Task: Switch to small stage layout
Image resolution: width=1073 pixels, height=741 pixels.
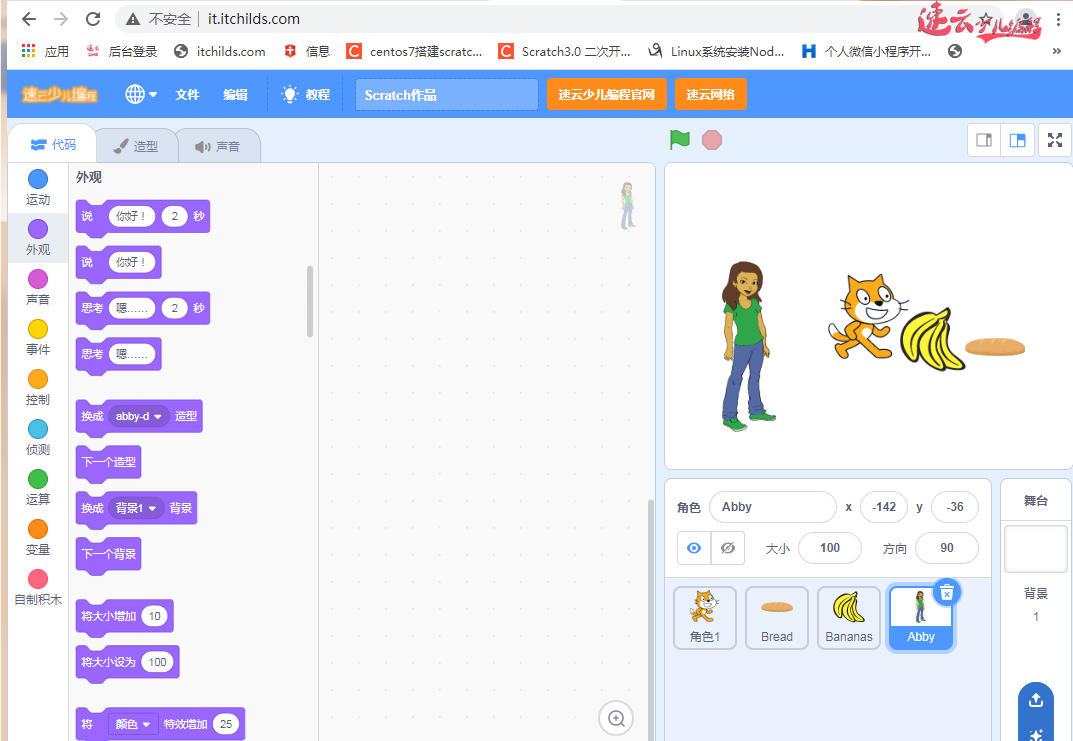Action: 984,141
